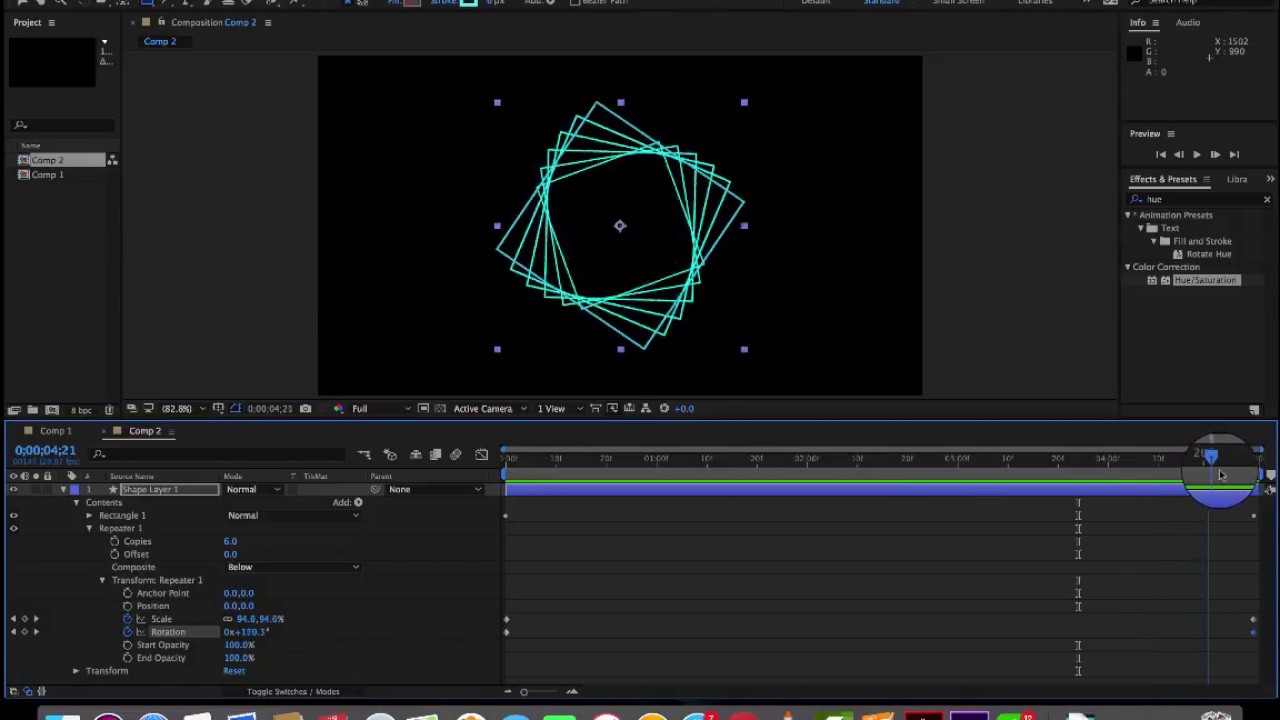Jump to first frame in Preview panel
Viewport: 1280px width, 720px height.
pos(1160,155)
